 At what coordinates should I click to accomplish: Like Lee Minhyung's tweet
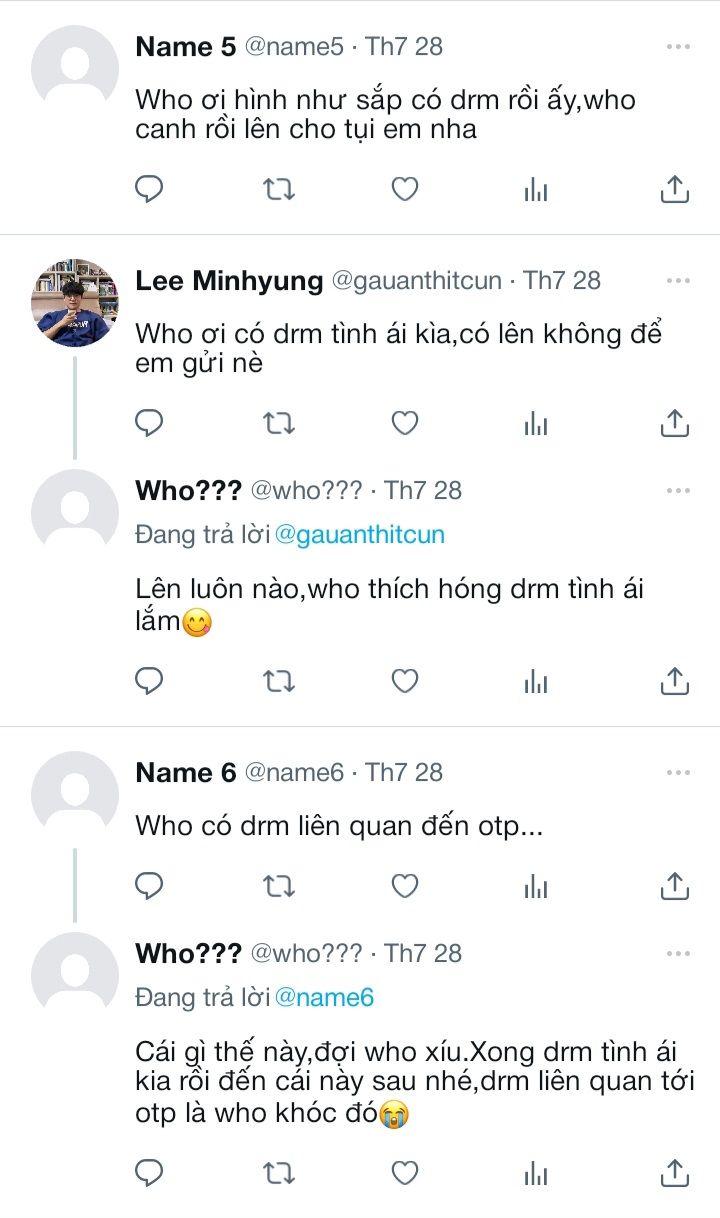pos(404,423)
